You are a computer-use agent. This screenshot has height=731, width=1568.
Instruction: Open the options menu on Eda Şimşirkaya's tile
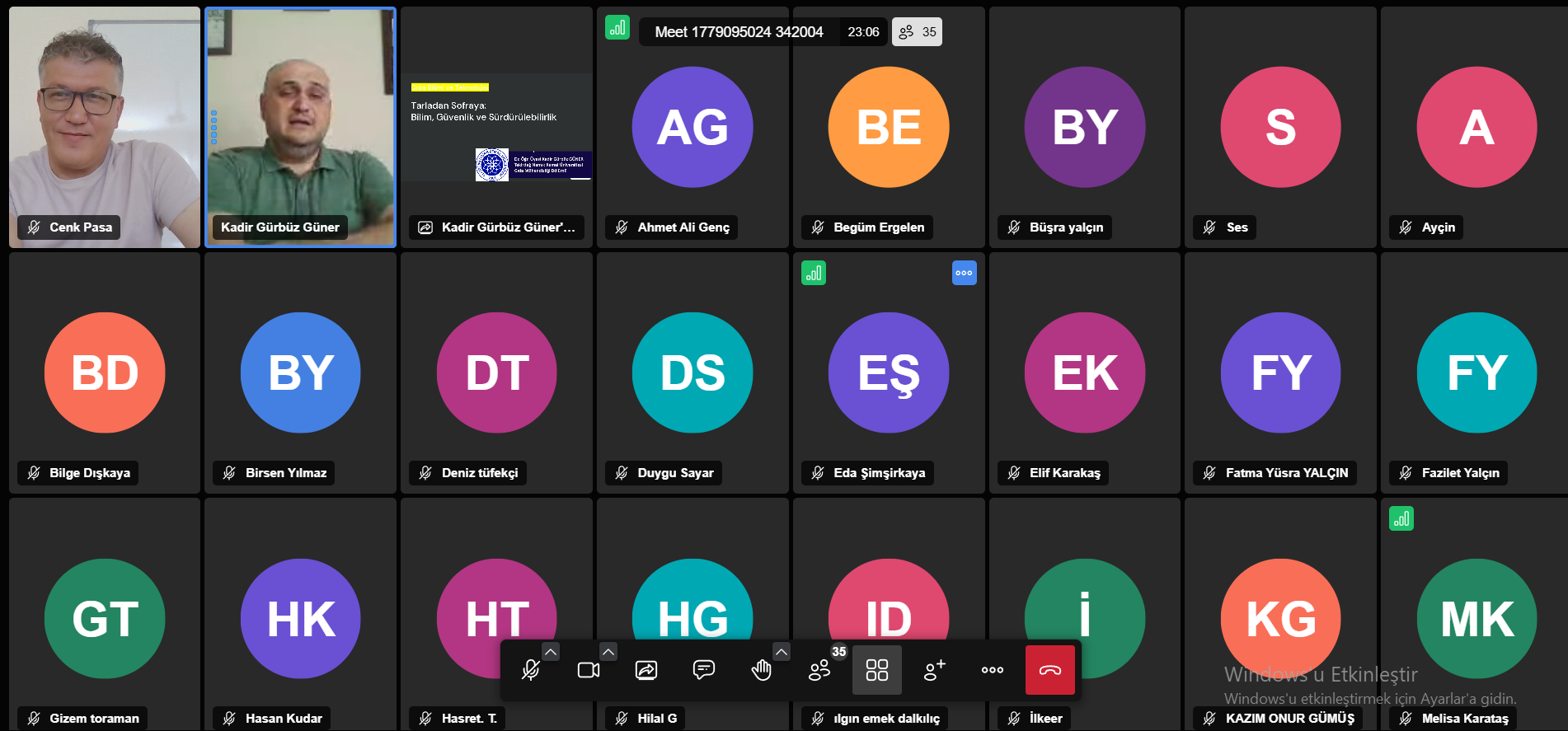coord(965,273)
